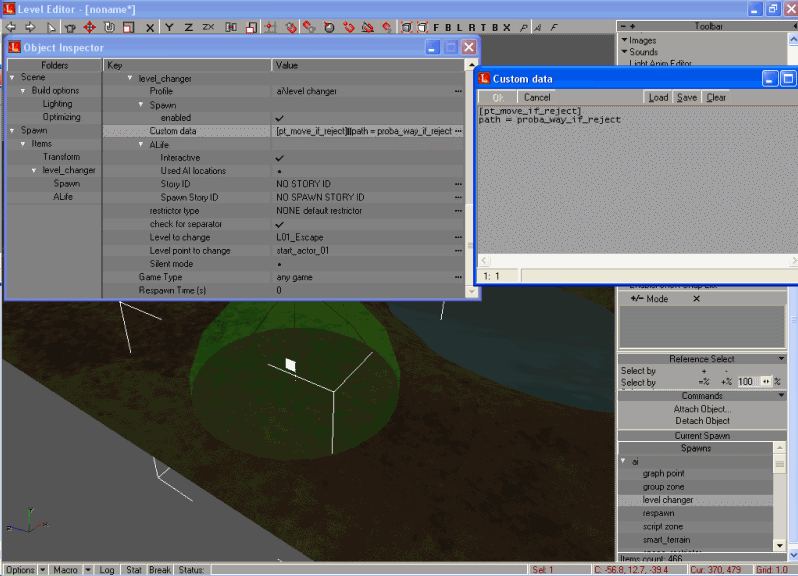This screenshot has width=798, height=576.
Task: Collapse the ALife property group
Action: pyautogui.click(x=141, y=145)
